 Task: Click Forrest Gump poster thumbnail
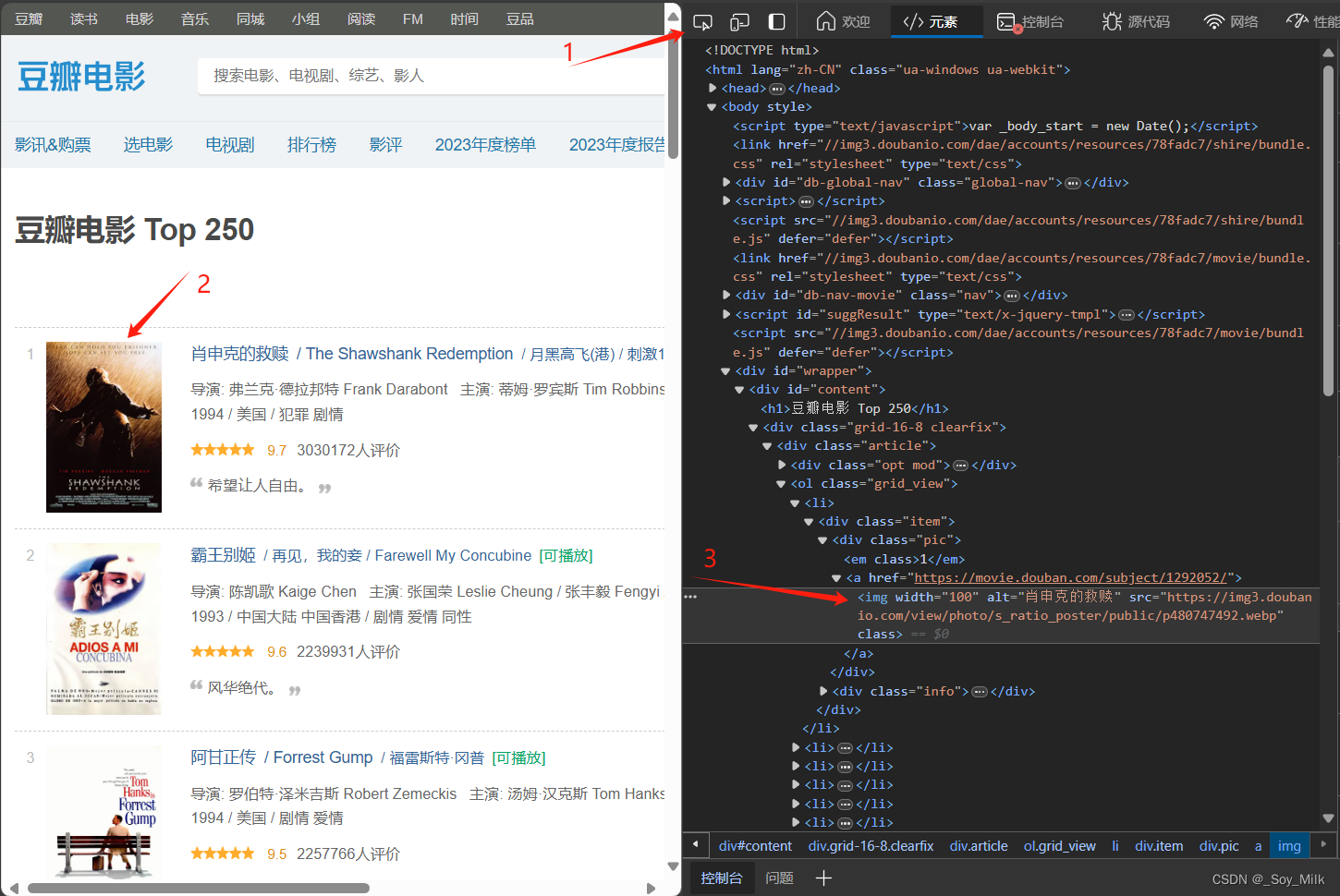104,811
